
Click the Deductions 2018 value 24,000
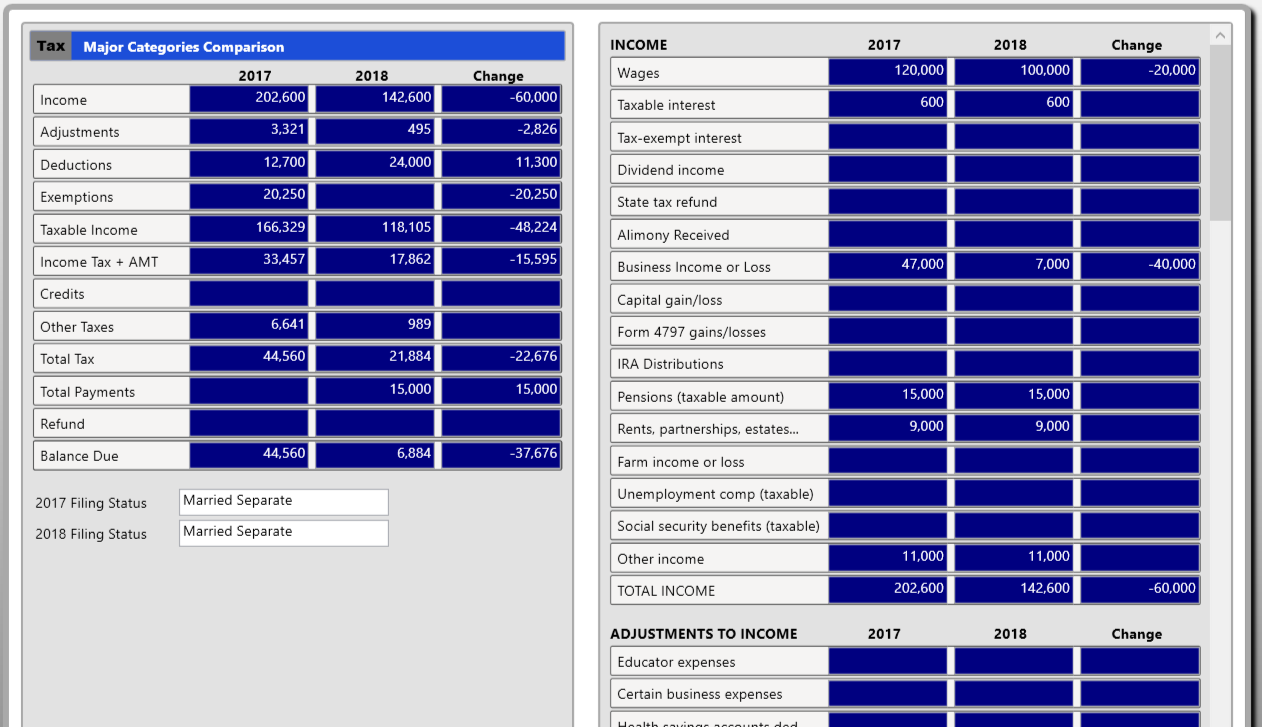(x=375, y=164)
